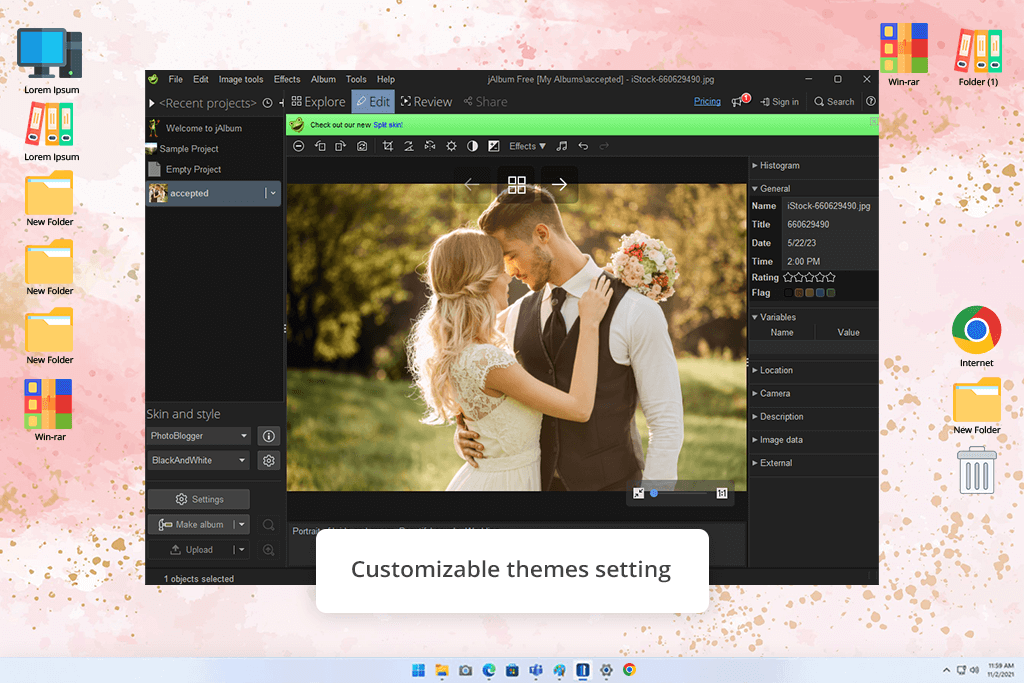Image resolution: width=1024 pixels, height=683 pixels.
Task: Click the exclude (minus circle) toolbar icon
Action: click(x=298, y=146)
